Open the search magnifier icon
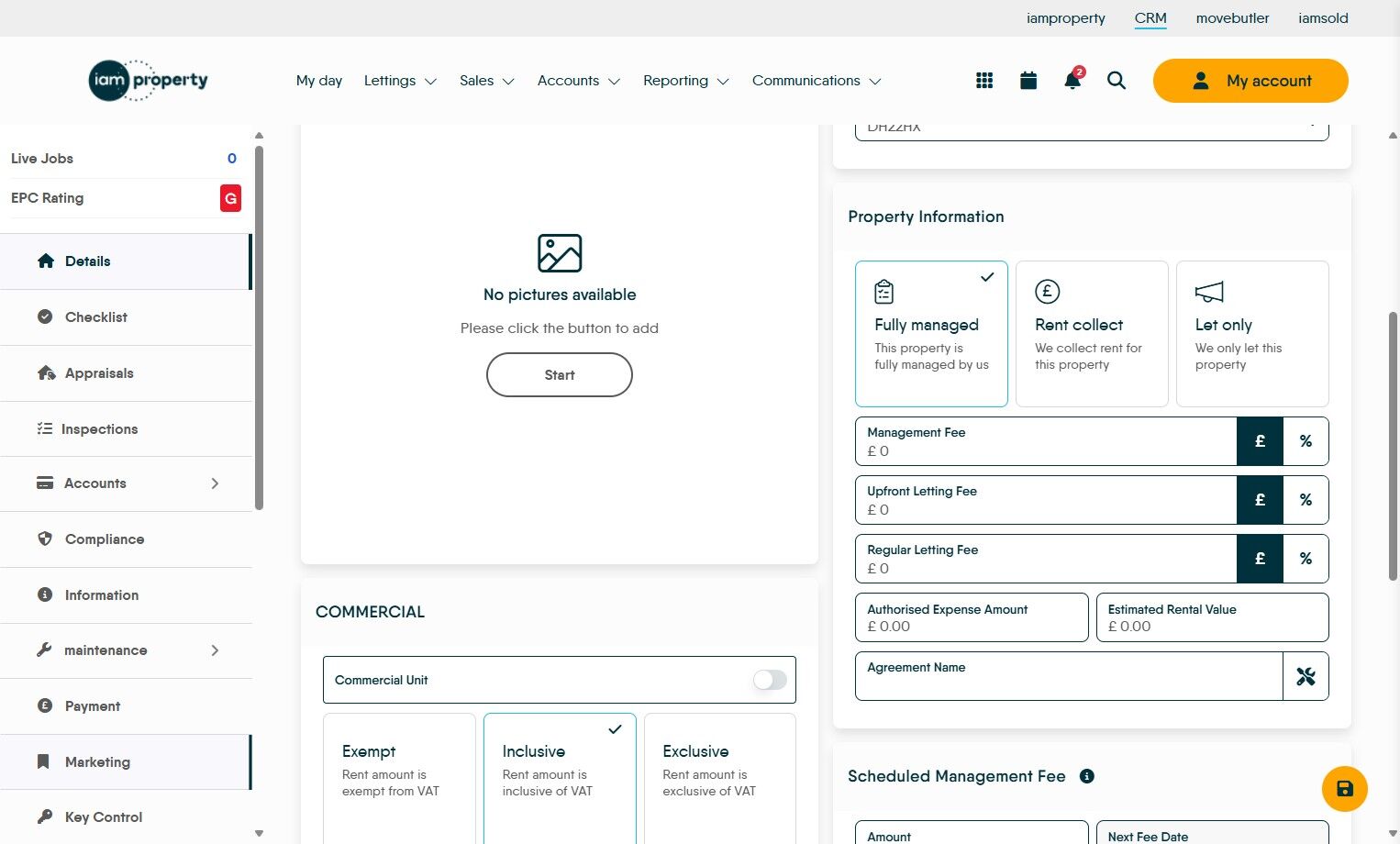This screenshot has width=1400, height=844. click(1117, 81)
